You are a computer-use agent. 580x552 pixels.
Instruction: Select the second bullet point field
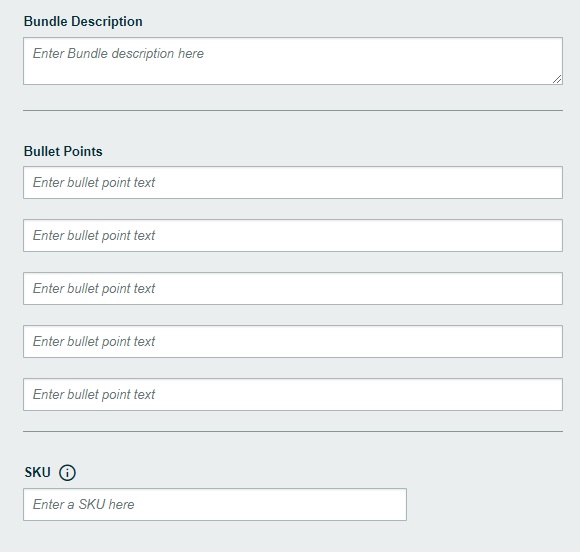point(293,235)
